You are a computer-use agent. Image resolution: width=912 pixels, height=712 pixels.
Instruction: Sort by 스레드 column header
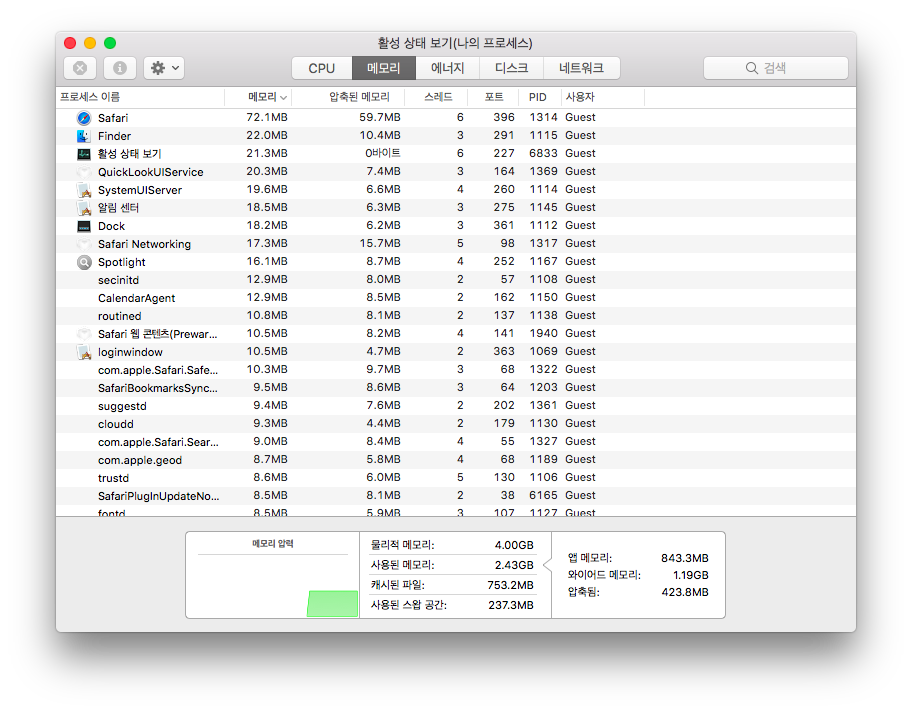(437, 97)
